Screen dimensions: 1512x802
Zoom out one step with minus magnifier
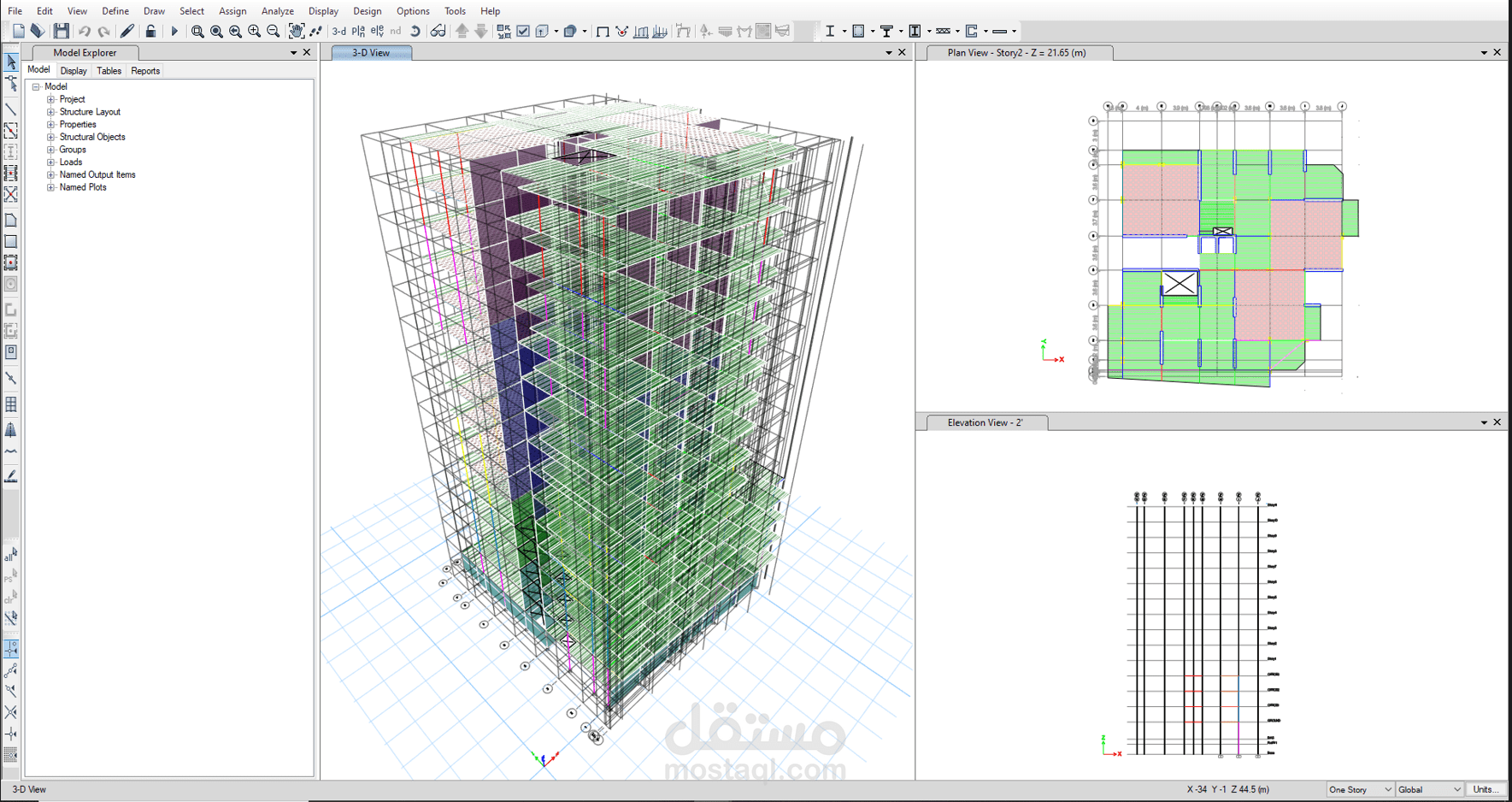(273, 32)
